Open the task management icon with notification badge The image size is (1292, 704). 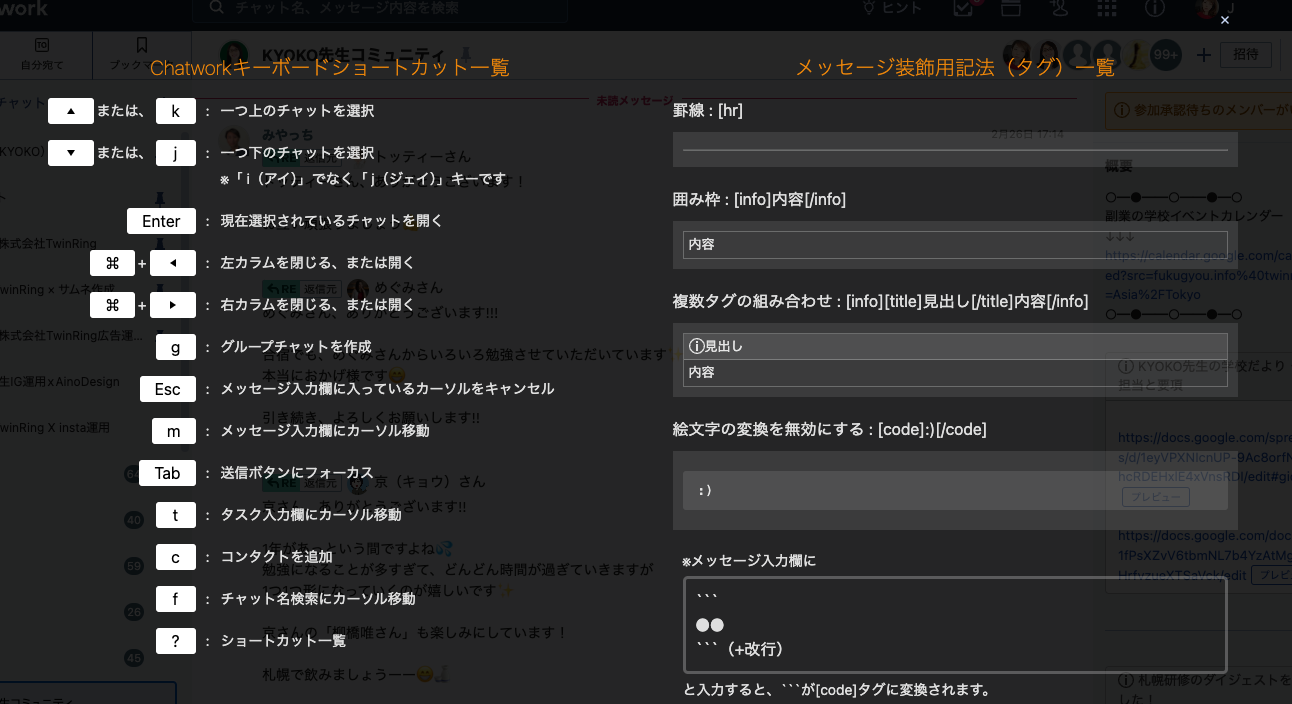961,8
